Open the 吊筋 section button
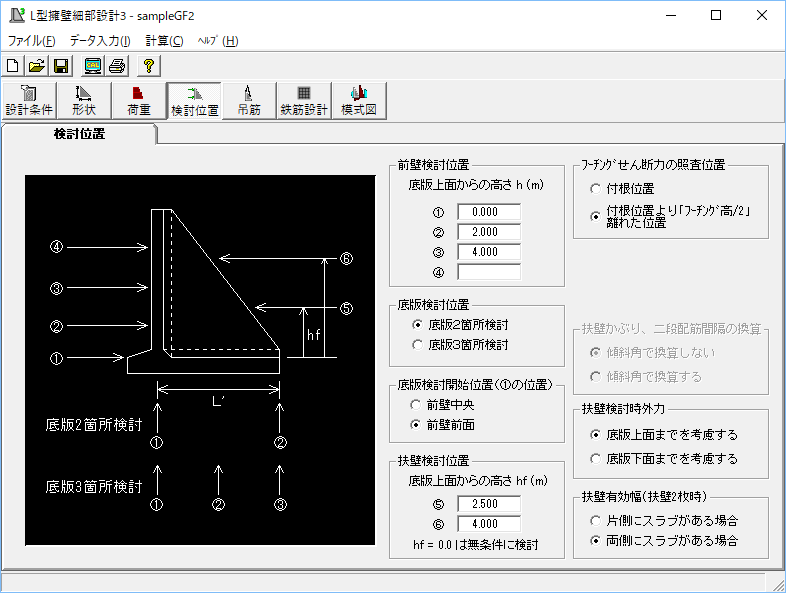 click(249, 101)
